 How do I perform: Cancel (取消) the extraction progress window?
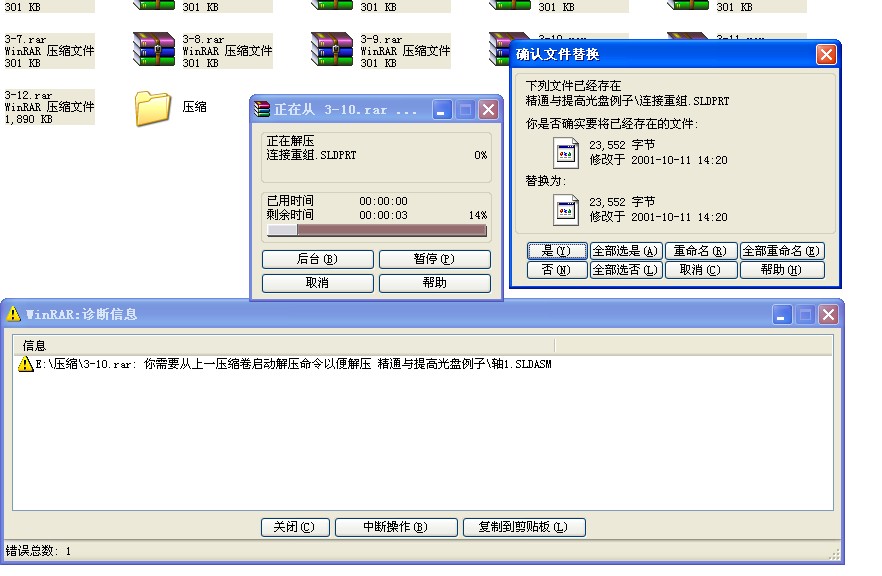tap(317, 283)
